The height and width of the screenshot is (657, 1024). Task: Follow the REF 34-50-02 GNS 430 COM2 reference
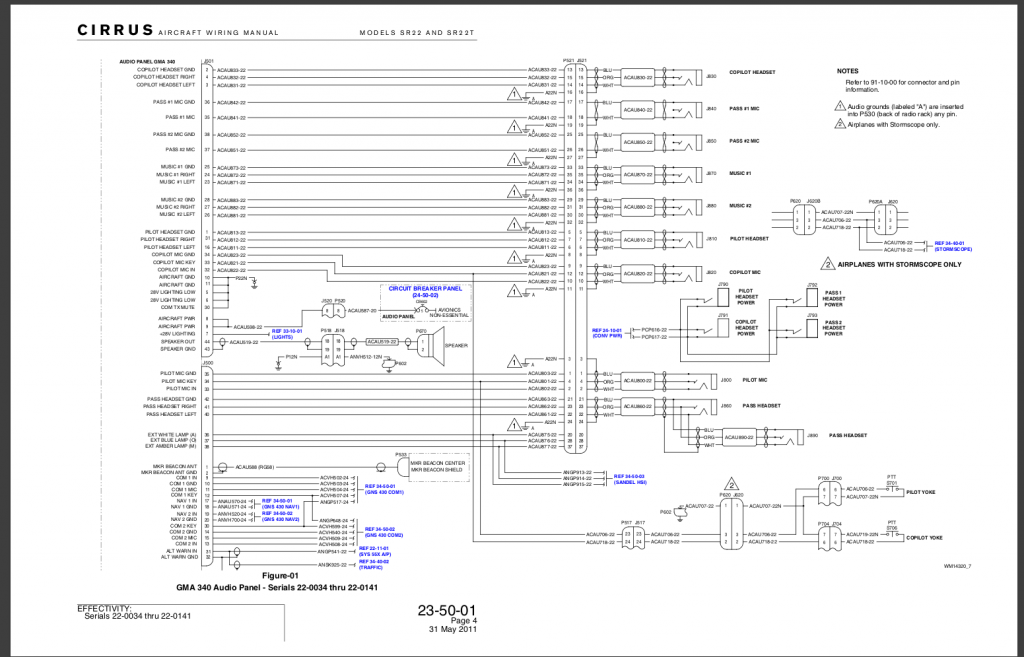click(x=384, y=532)
